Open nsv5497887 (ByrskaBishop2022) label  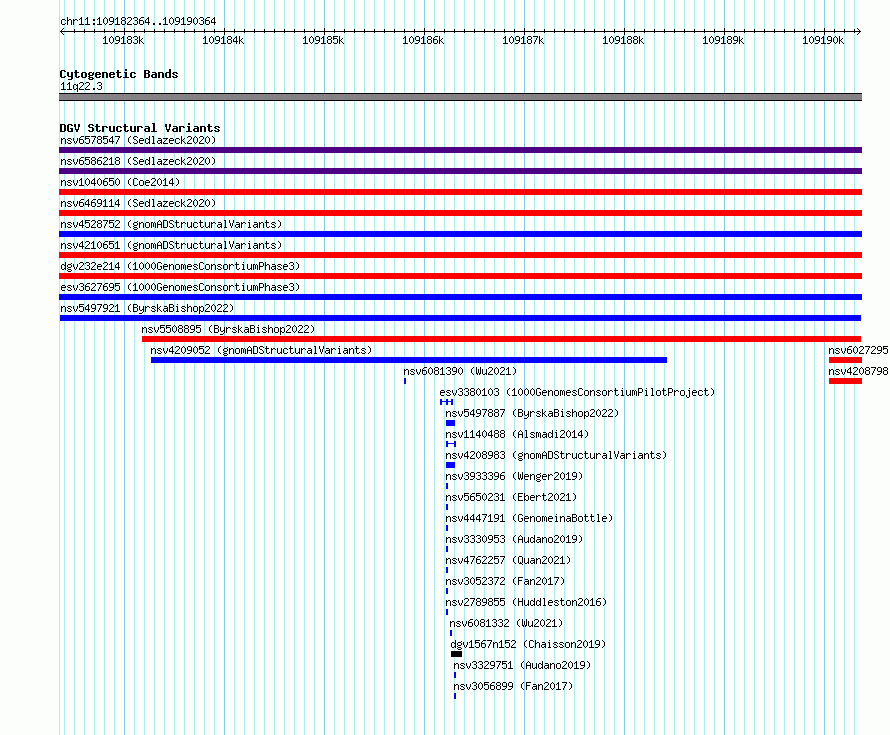click(x=532, y=413)
